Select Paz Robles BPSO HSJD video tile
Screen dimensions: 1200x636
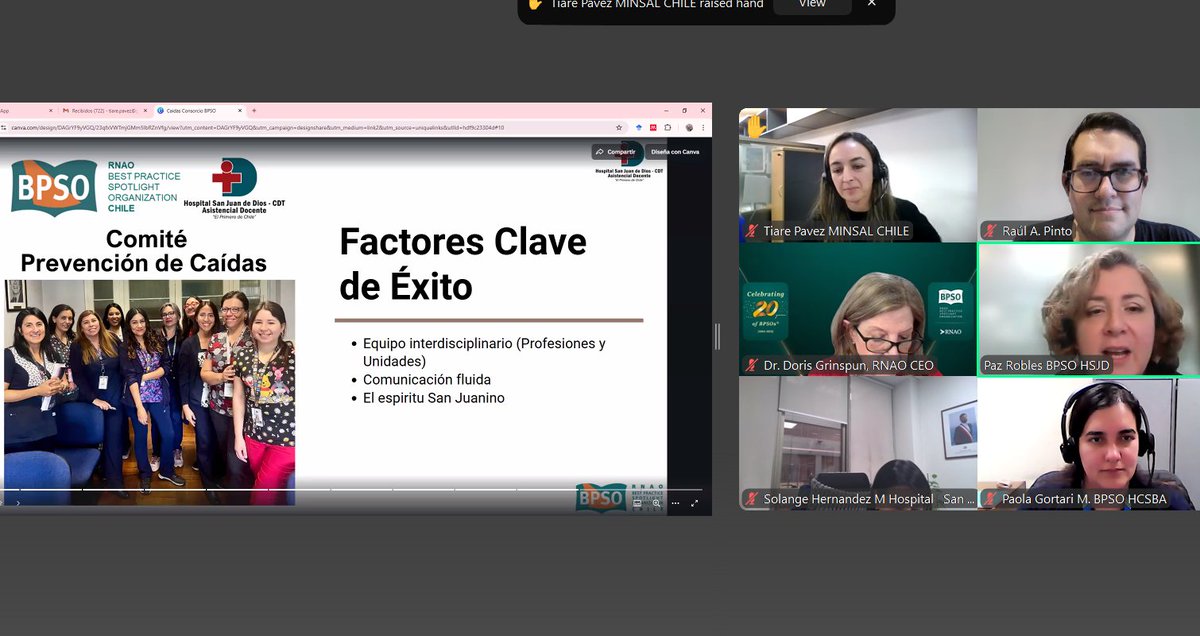tap(1088, 309)
